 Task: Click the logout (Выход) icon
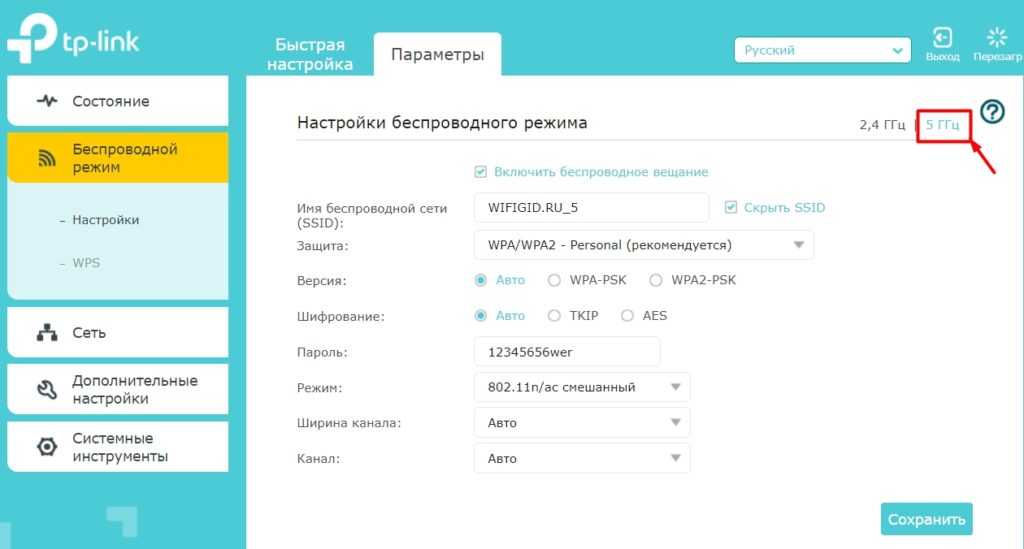coord(942,38)
